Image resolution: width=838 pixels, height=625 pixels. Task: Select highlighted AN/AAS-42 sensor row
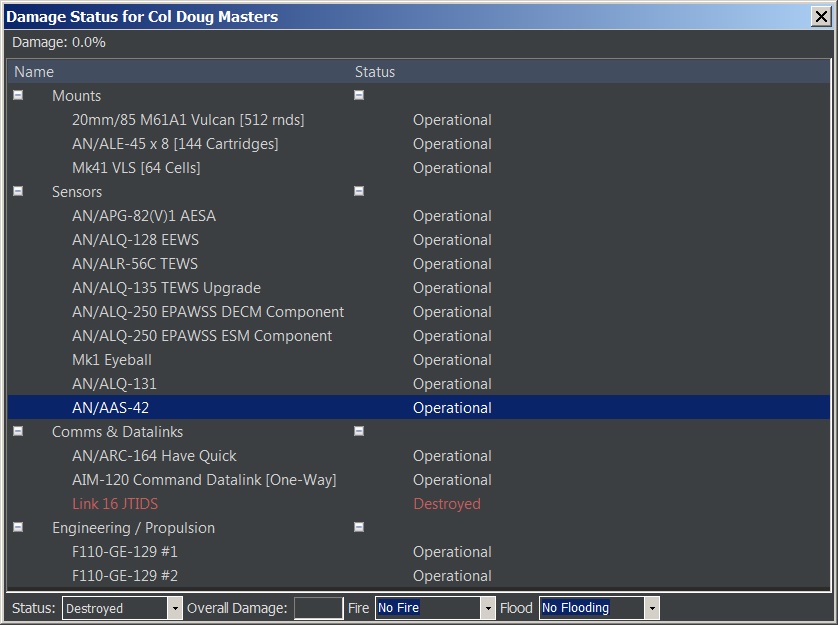tap(419, 407)
